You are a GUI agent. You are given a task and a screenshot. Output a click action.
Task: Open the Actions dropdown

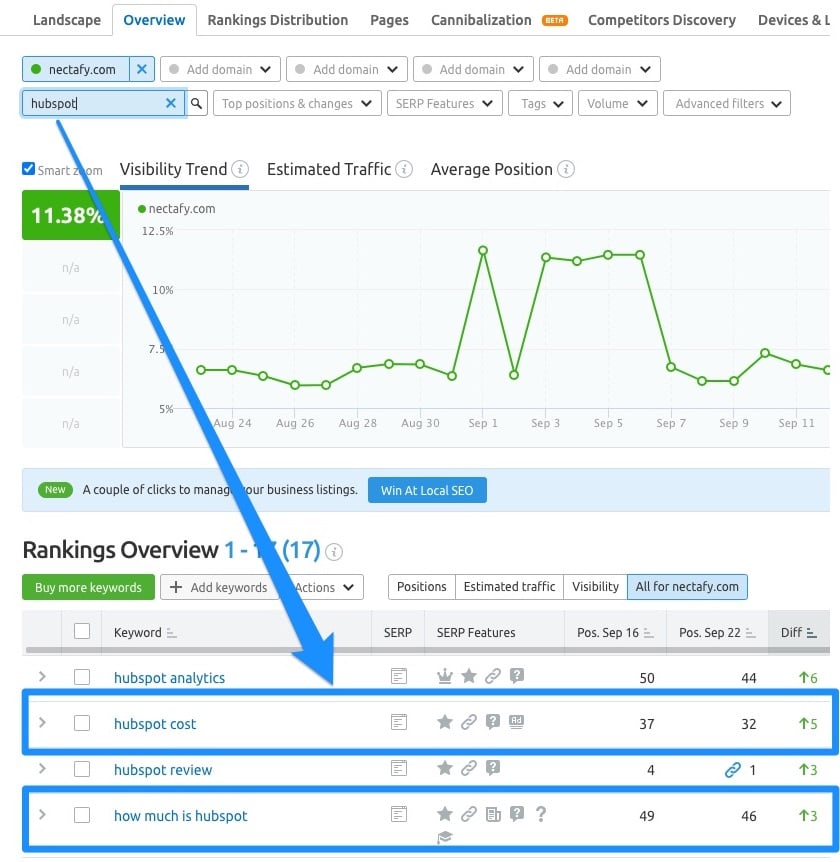(x=323, y=587)
